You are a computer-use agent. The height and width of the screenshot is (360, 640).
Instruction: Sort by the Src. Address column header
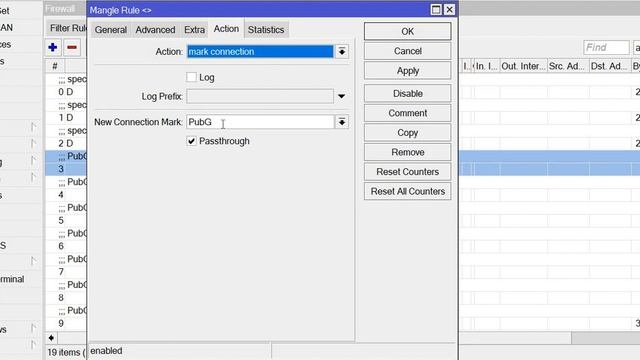[568, 66]
